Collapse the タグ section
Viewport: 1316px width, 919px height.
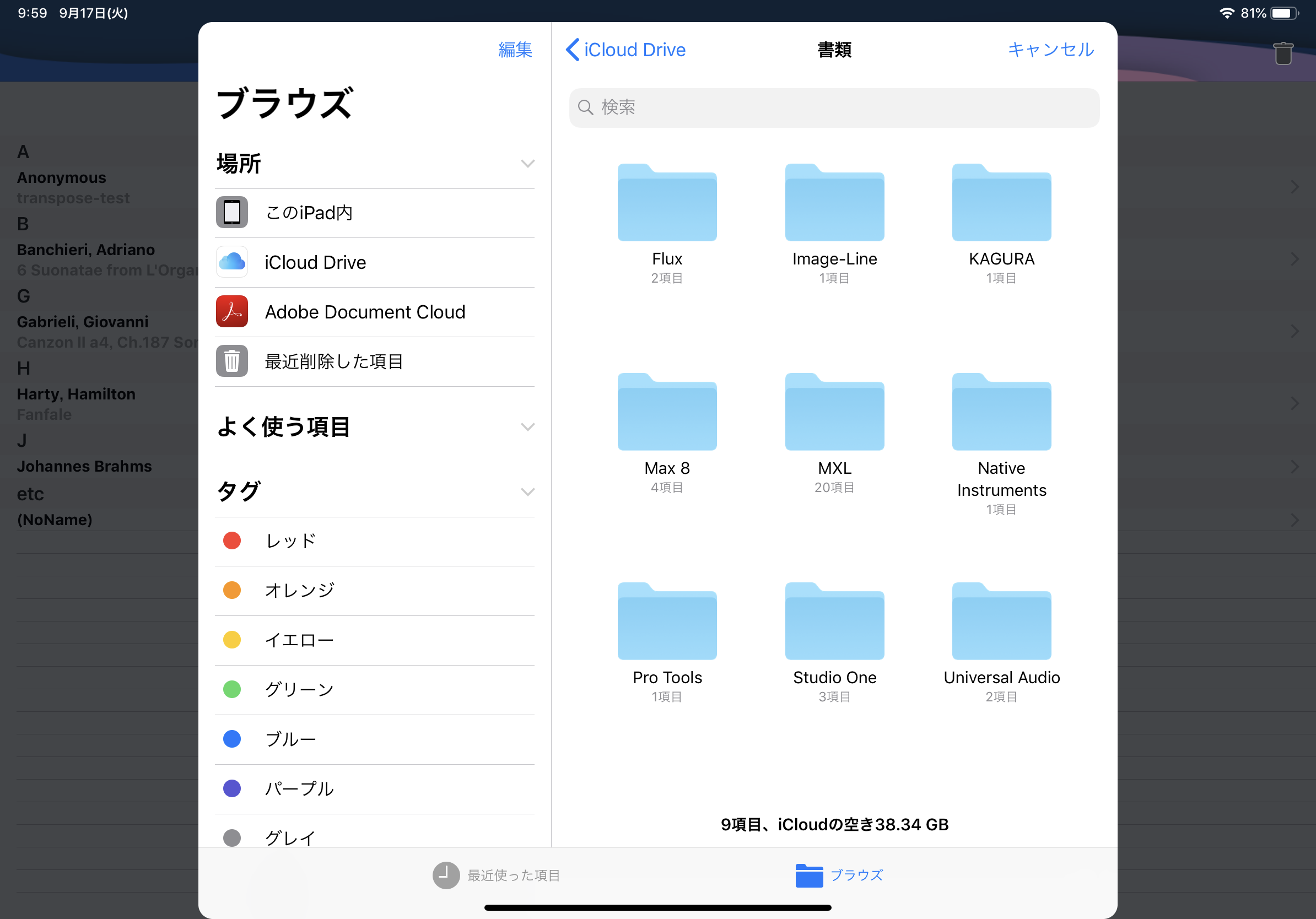click(527, 491)
